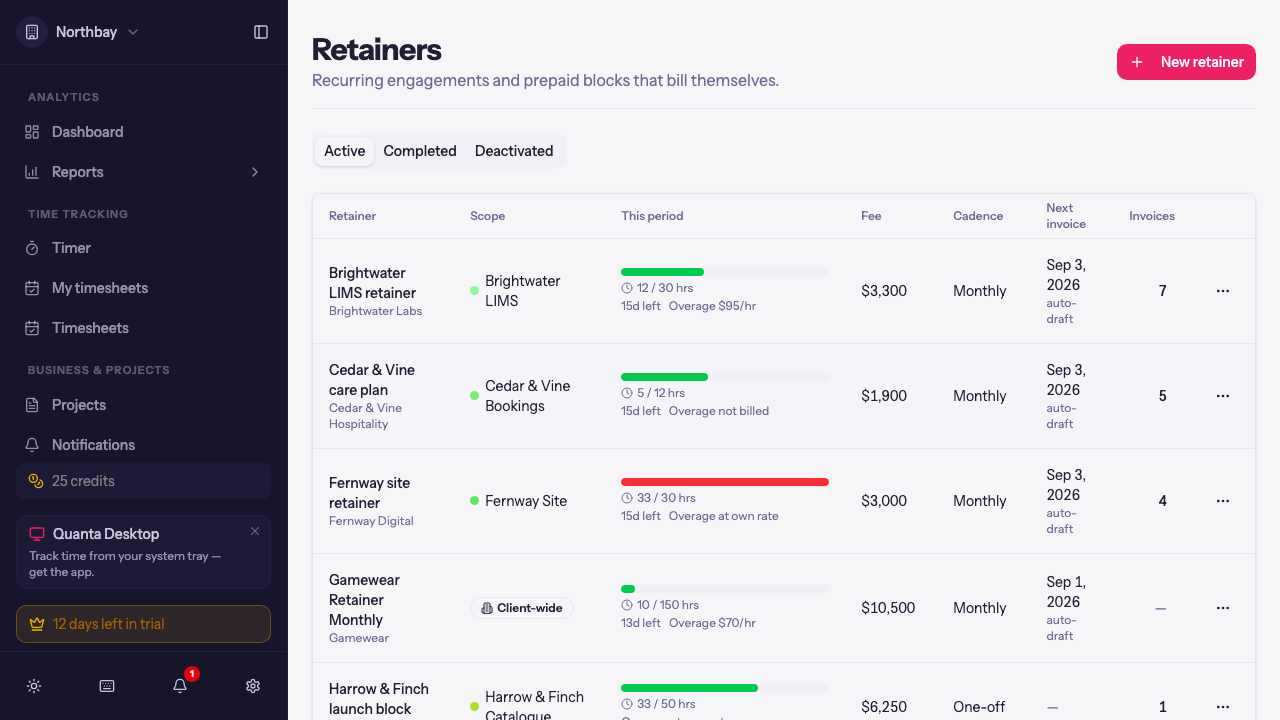This screenshot has height=720, width=1280.
Task: Click the Sep 1, 2026 next invoice date
Action: click(x=1066, y=592)
